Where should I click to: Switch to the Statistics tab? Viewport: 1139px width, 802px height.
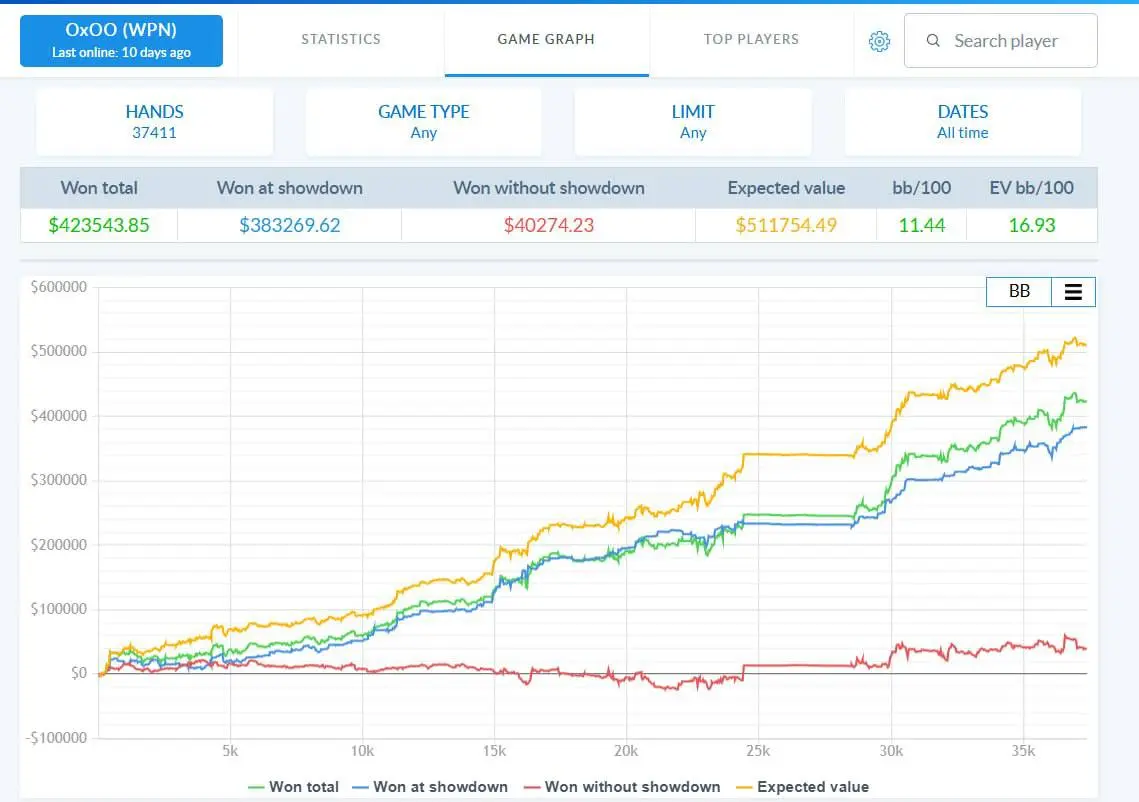pyautogui.click(x=341, y=39)
